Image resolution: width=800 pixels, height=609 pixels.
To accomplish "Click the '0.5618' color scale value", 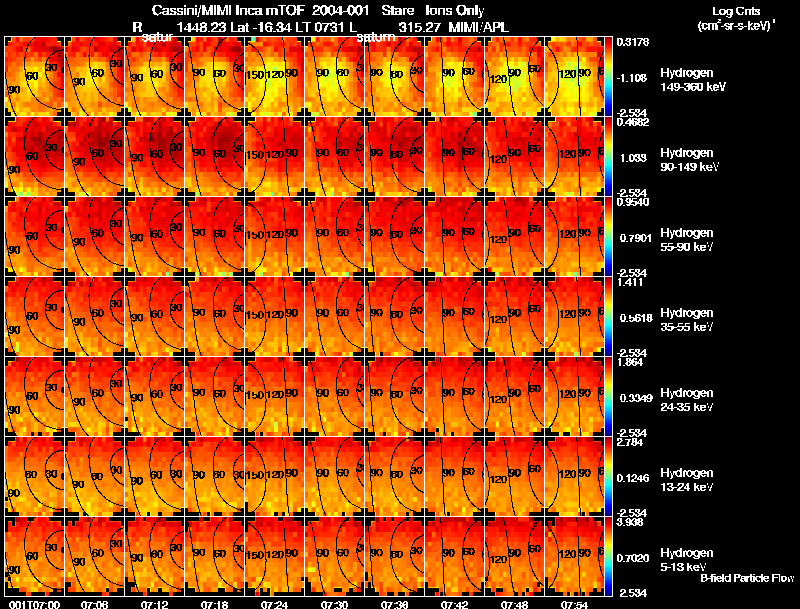I will coord(636,318).
